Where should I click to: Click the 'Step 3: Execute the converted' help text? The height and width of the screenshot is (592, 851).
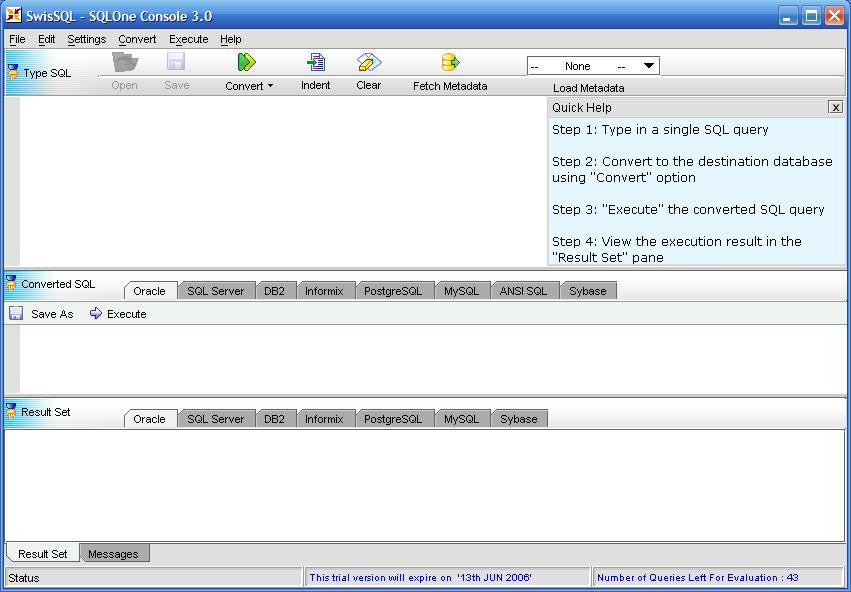(688, 209)
